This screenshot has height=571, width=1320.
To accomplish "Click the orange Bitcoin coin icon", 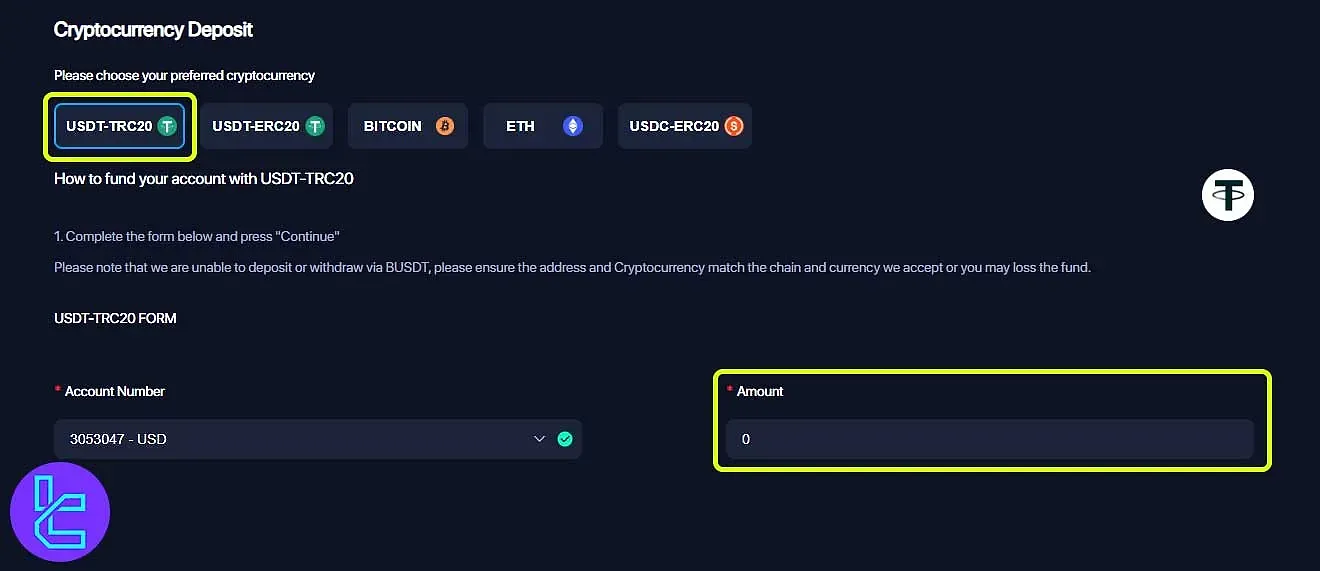I will click(x=445, y=126).
